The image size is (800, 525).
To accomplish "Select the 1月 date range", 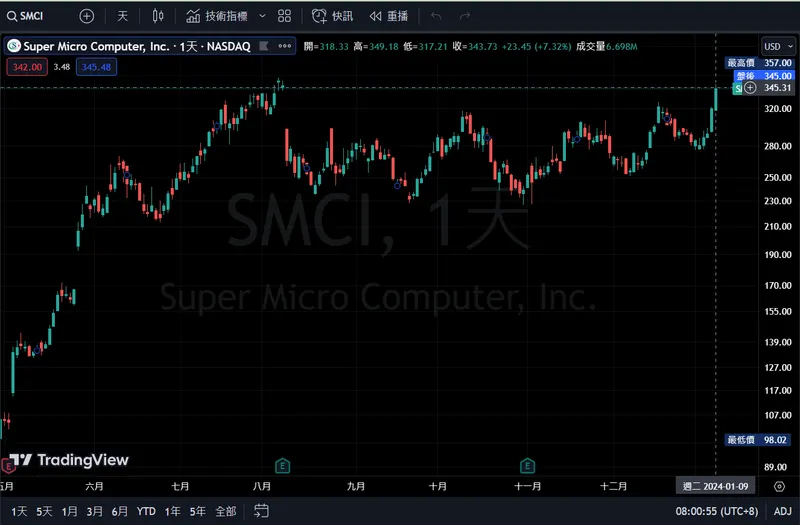I will point(69,511).
